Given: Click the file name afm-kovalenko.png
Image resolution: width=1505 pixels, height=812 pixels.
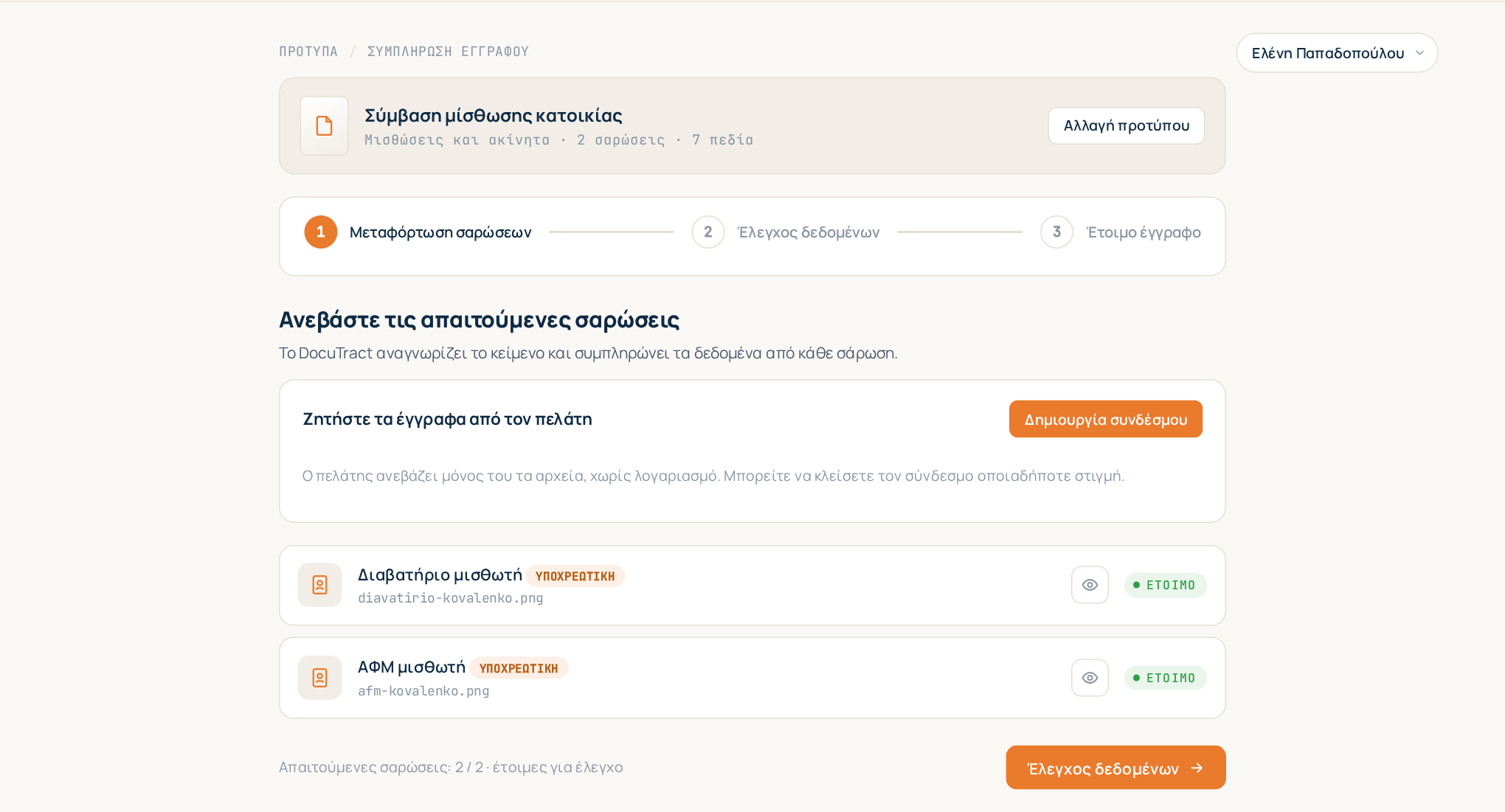Looking at the screenshot, I should [423, 691].
